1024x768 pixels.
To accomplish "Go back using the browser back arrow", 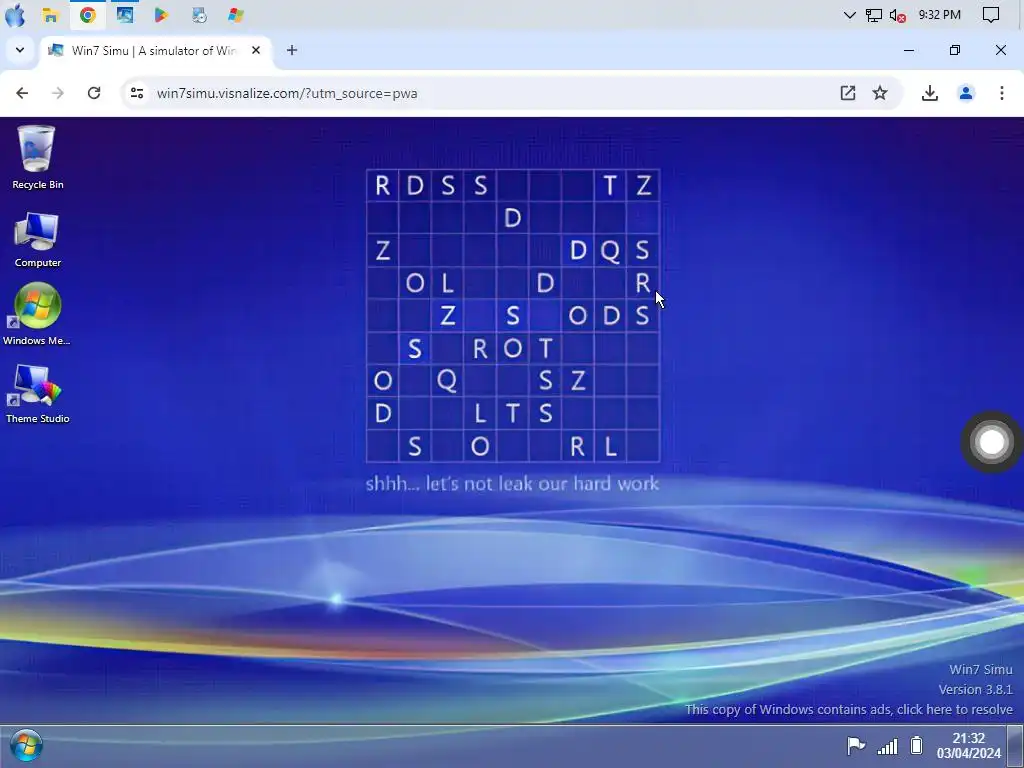I will tap(22, 93).
